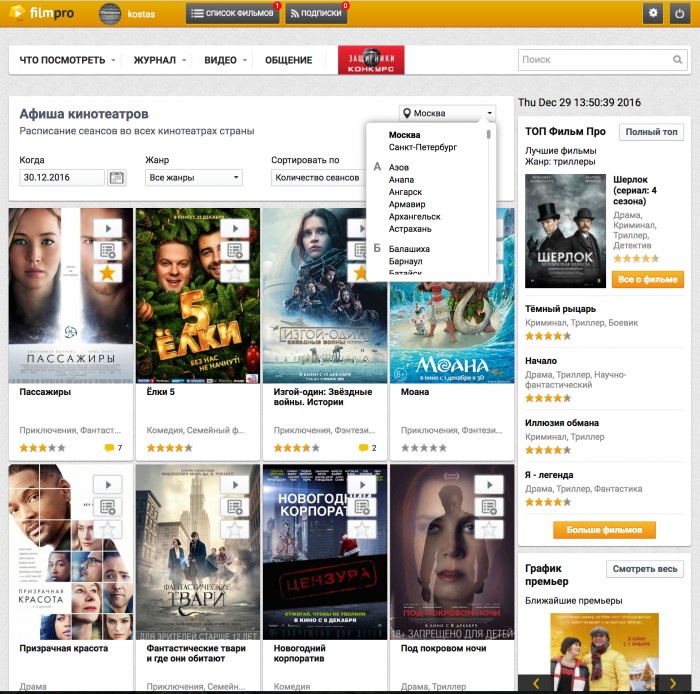Viewport: 700px width, 694px height.
Task: Open the Все жанры genre dropdown
Action: click(x=194, y=178)
